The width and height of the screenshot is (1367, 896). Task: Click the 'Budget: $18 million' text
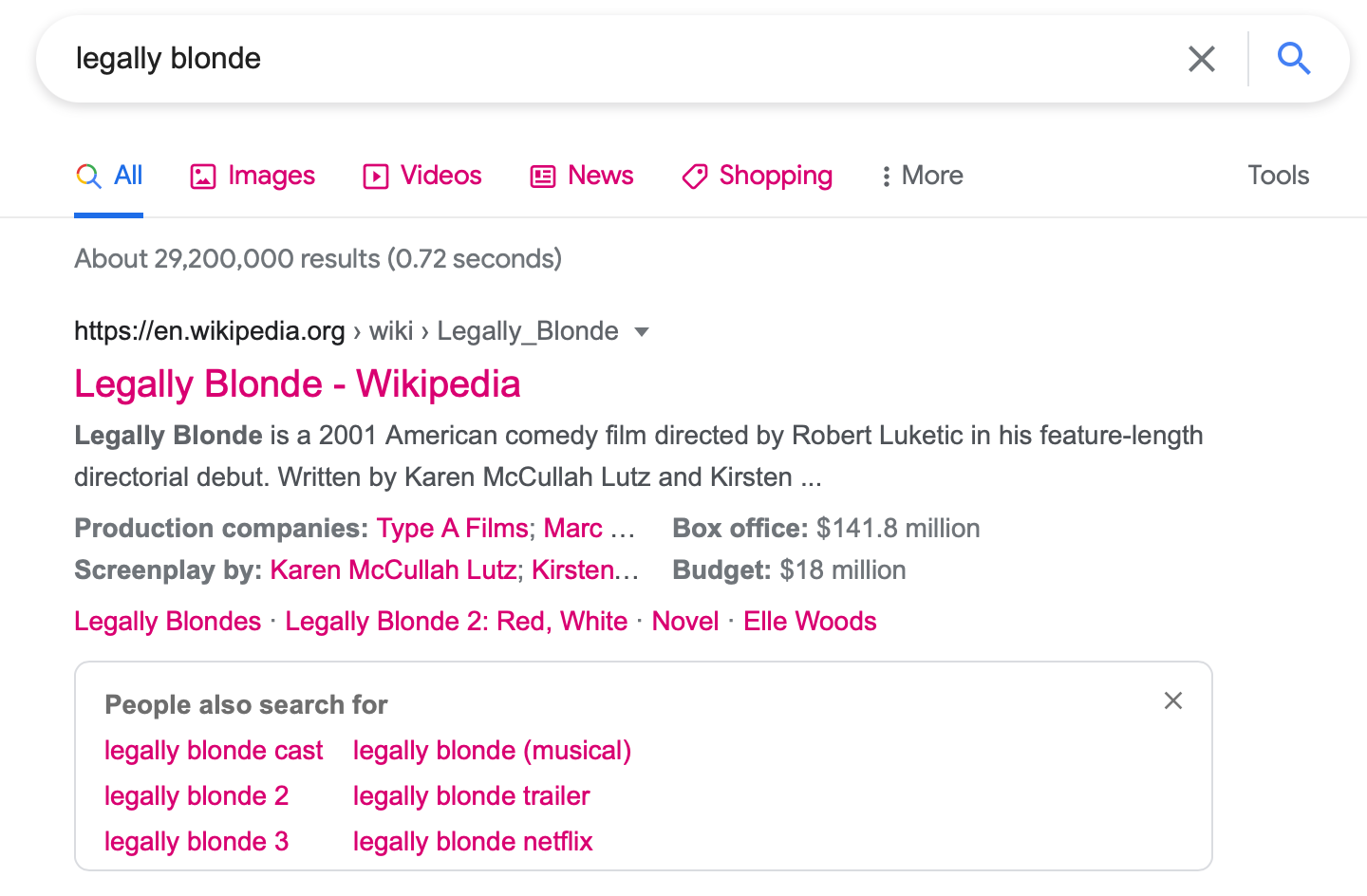click(789, 569)
